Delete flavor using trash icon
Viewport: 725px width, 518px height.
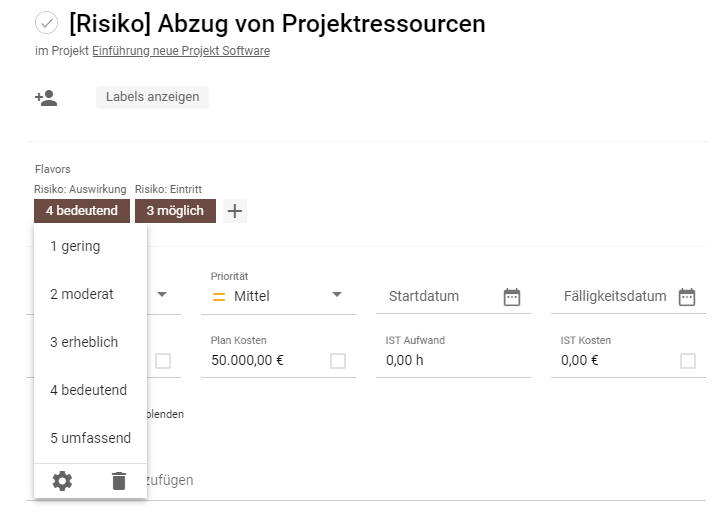coord(119,481)
